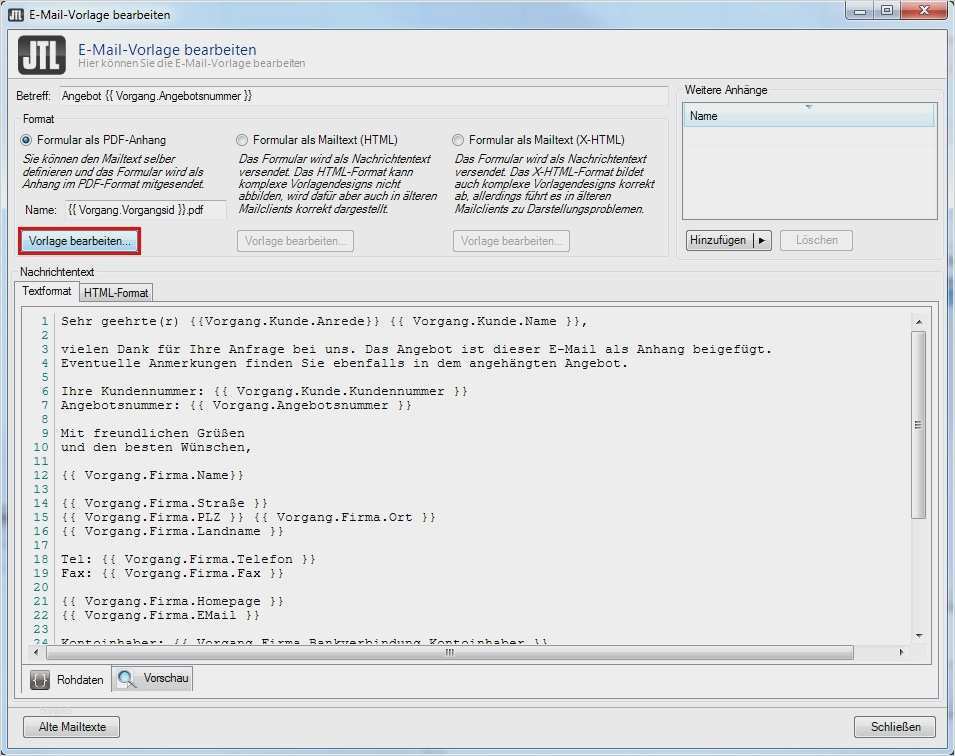The width and height of the screenshot is (955, 756).
Task: Click the editor scroll-right arrow
Action: (901, 652)
